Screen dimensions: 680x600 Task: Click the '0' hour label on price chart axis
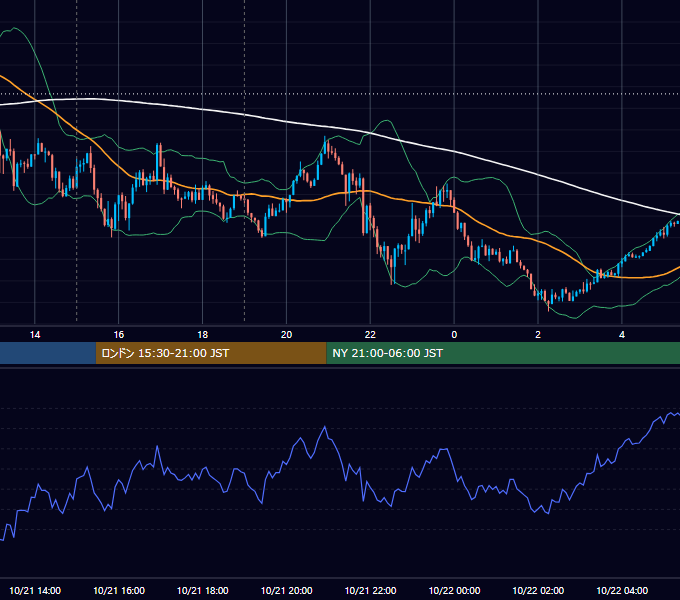click(454, 335)
